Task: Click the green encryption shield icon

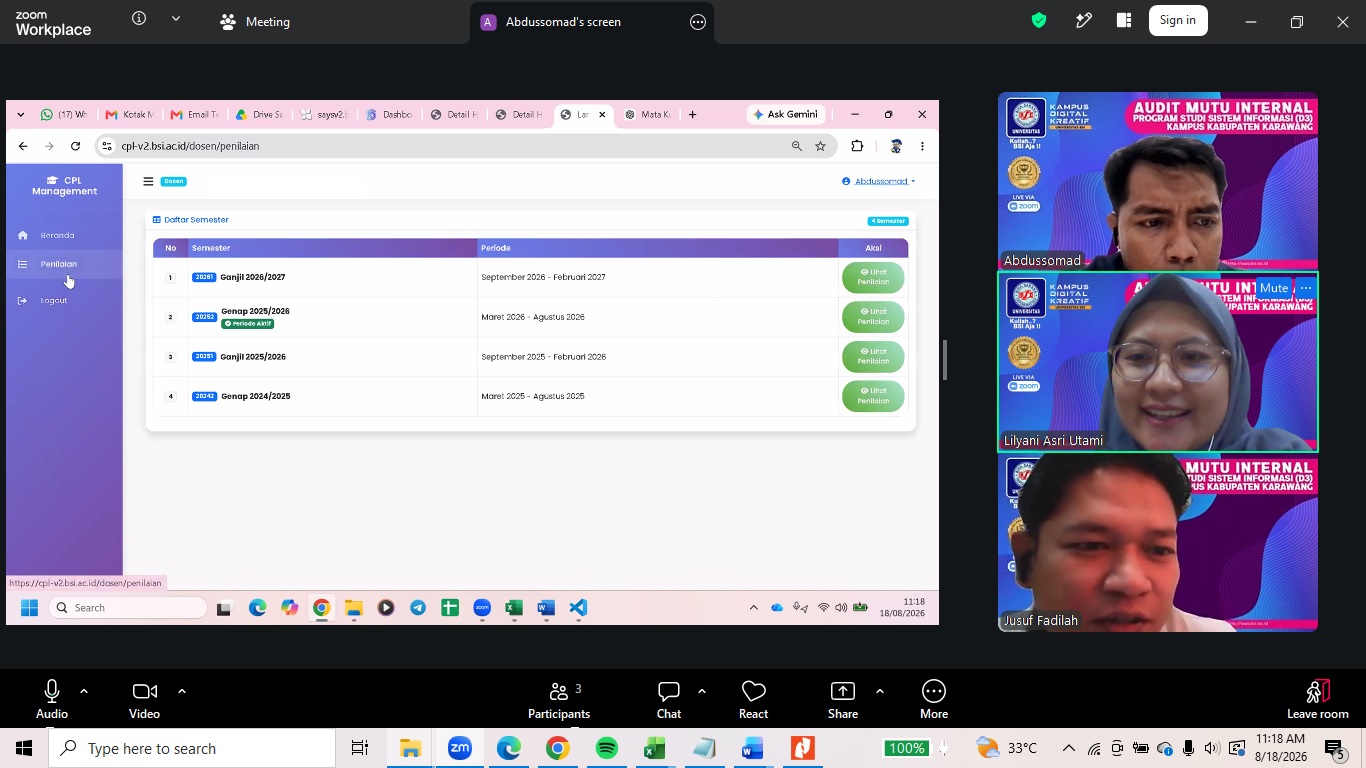Action: coord(1039,20)
